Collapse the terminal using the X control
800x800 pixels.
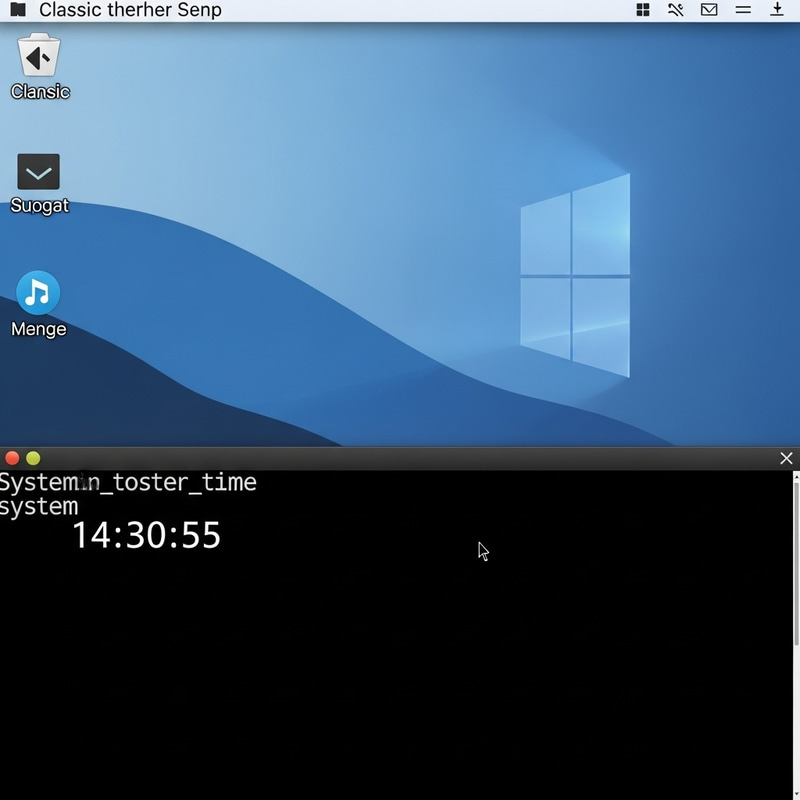[786, 458]
